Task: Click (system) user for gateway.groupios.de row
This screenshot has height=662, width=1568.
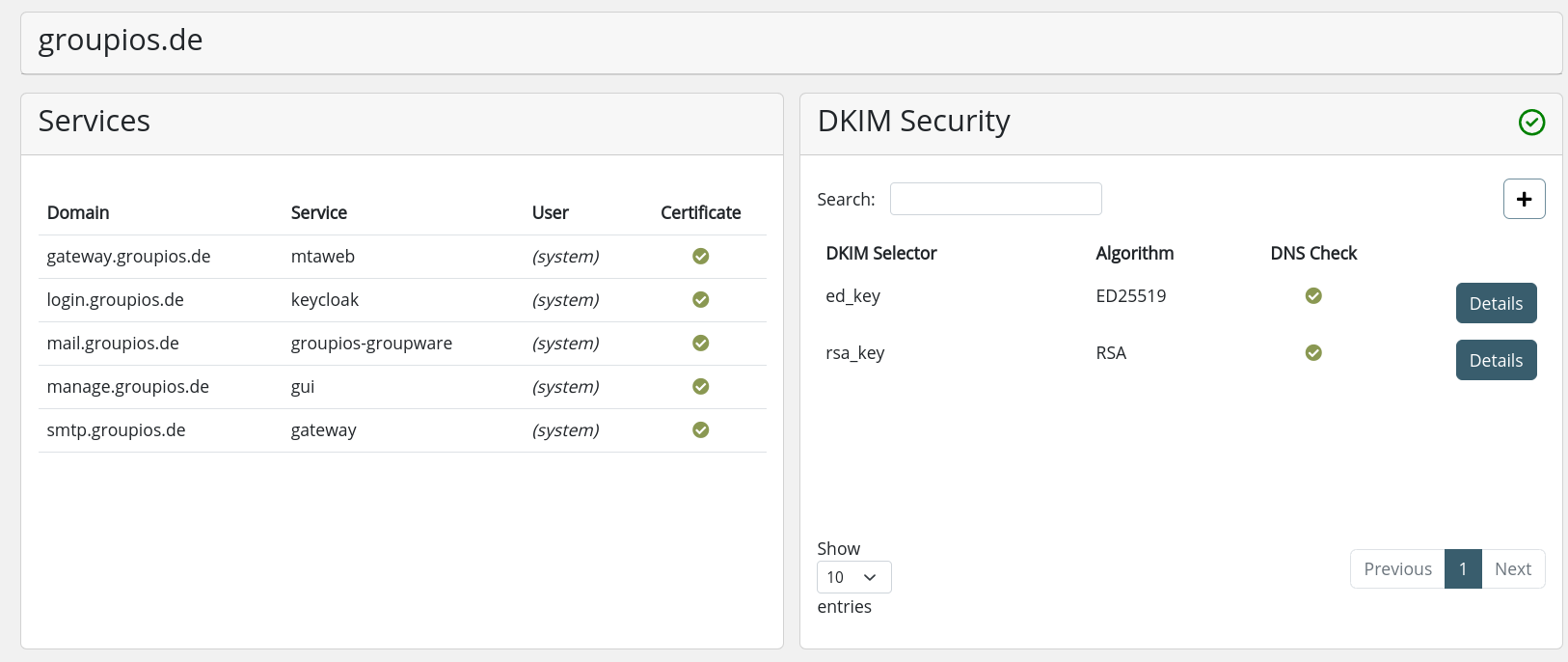Action: [x=566, y=257]
